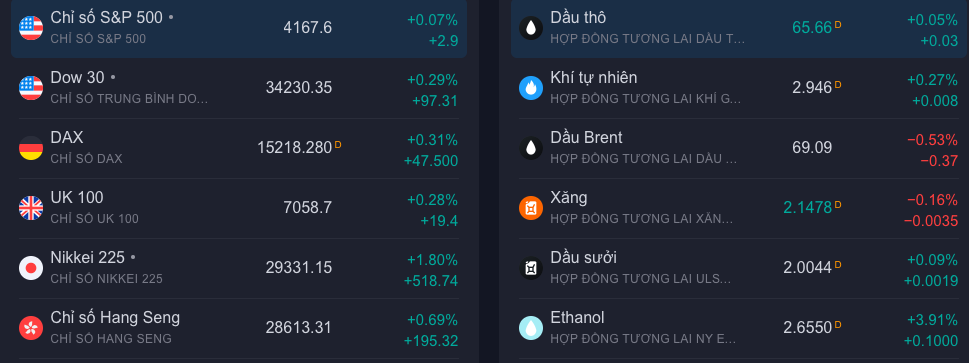Select the German flag icon for DAX
969x363 pixels.
(x=31, y=148)
